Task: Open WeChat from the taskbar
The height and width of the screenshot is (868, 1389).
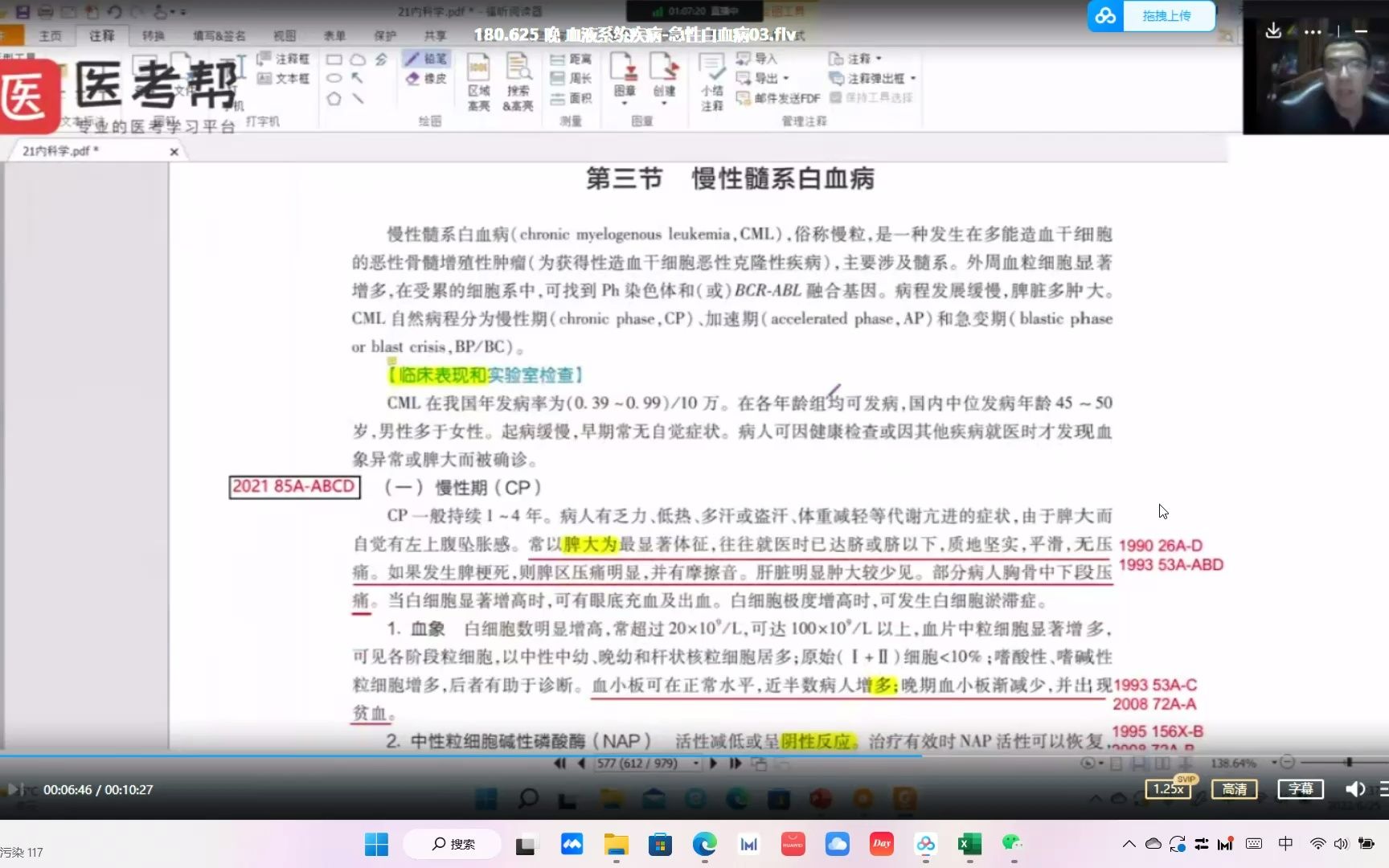Action: (x=1013, y=844)
